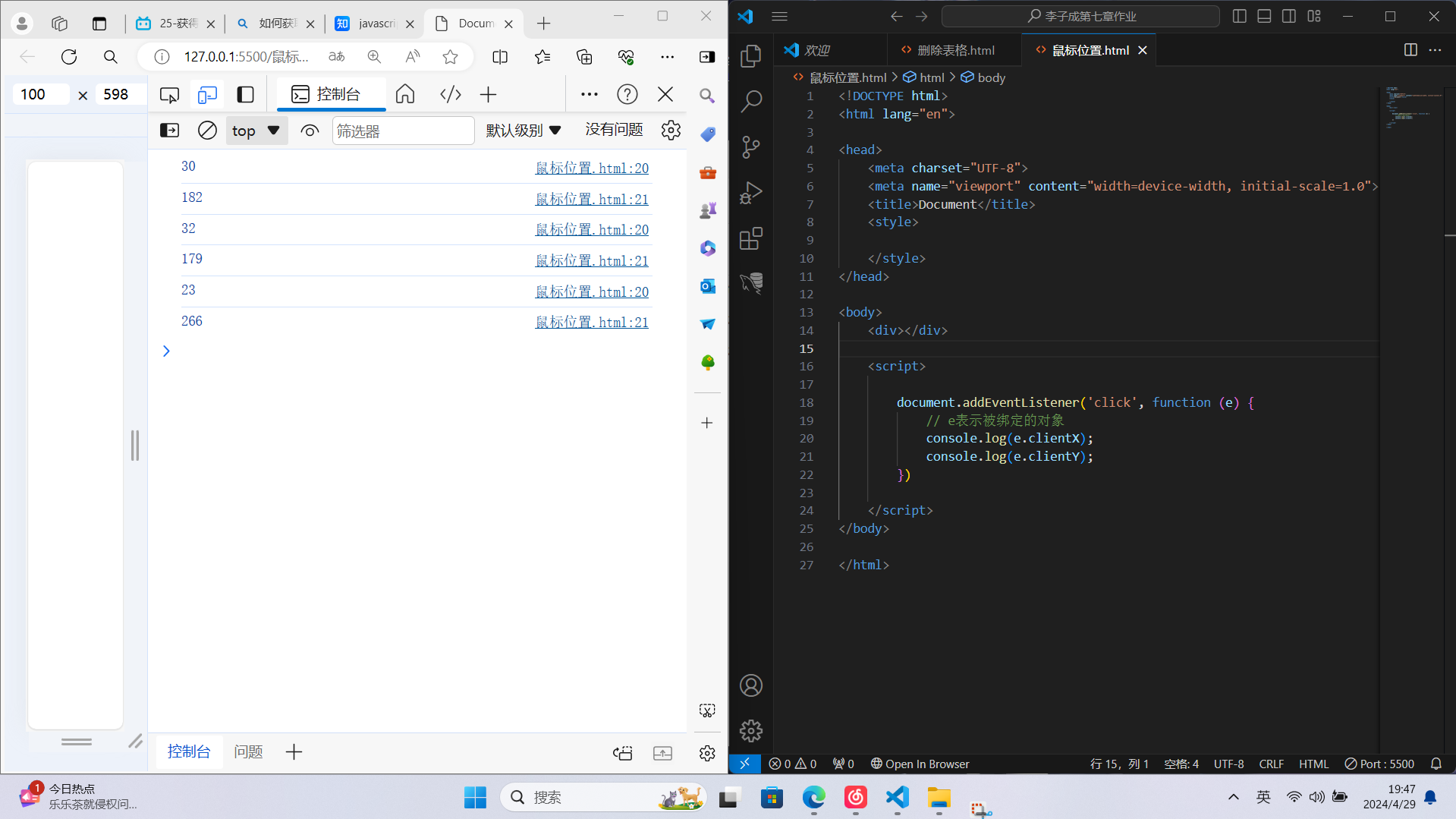
Task: Open File Explorer from taskbar
Action: pos(939,797)
